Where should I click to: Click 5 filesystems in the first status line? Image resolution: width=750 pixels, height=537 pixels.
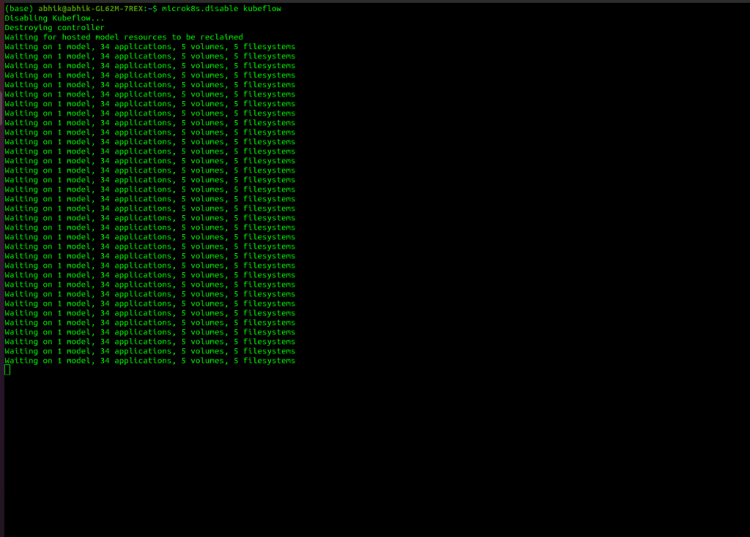pyautogui.click(x=264, y=46)
